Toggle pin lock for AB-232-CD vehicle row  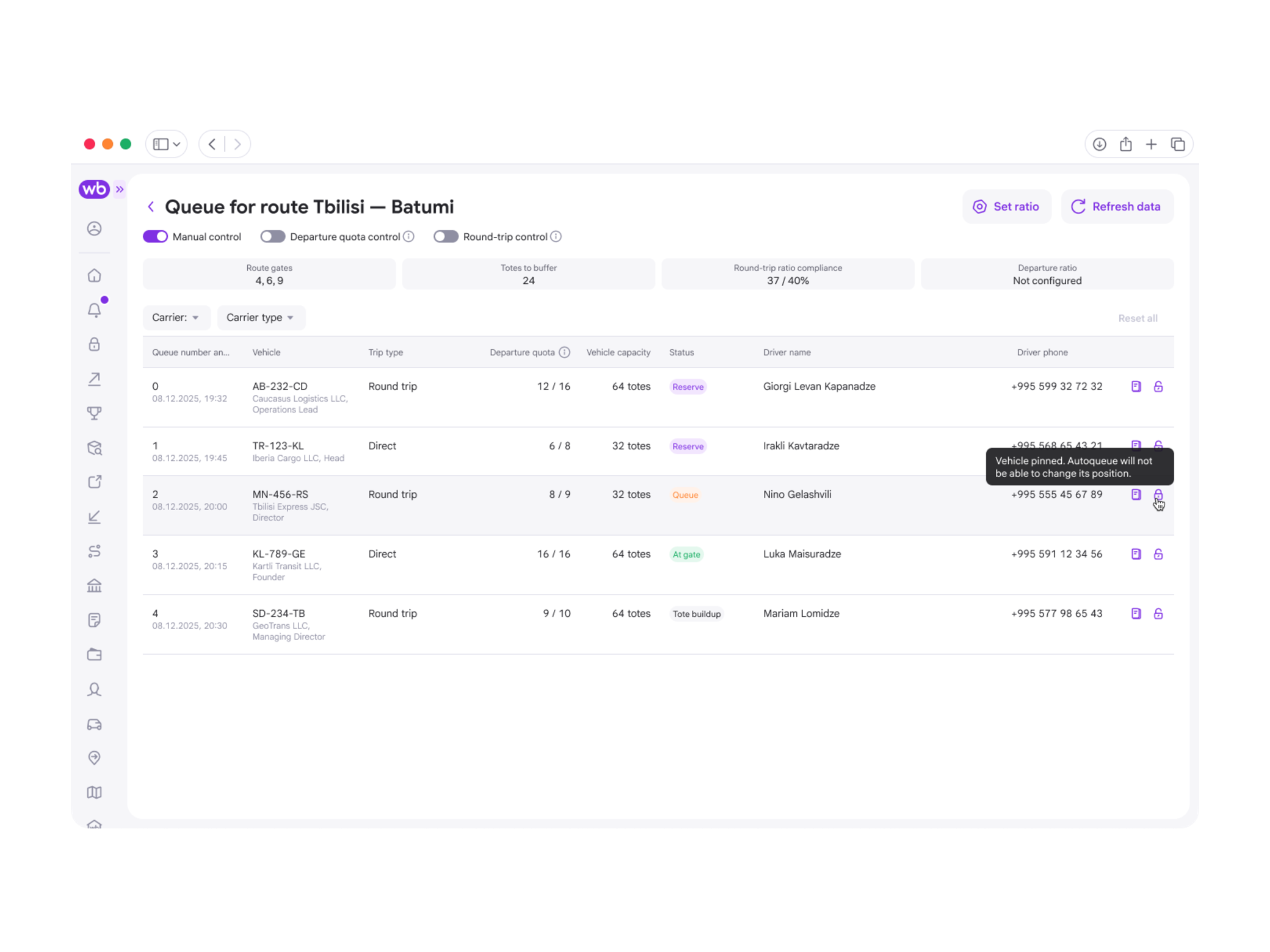[x=1158, y=387]
